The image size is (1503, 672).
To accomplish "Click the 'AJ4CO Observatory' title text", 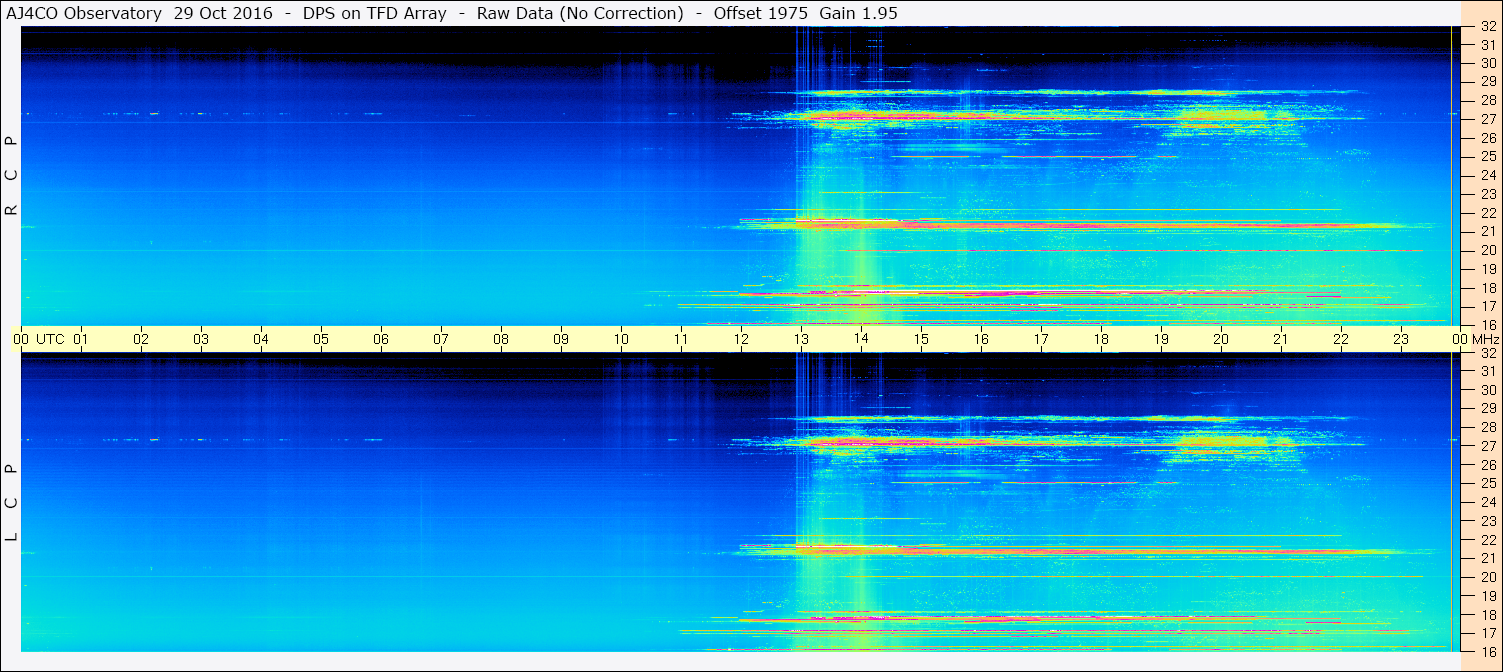I will click(x=83, y=13).
